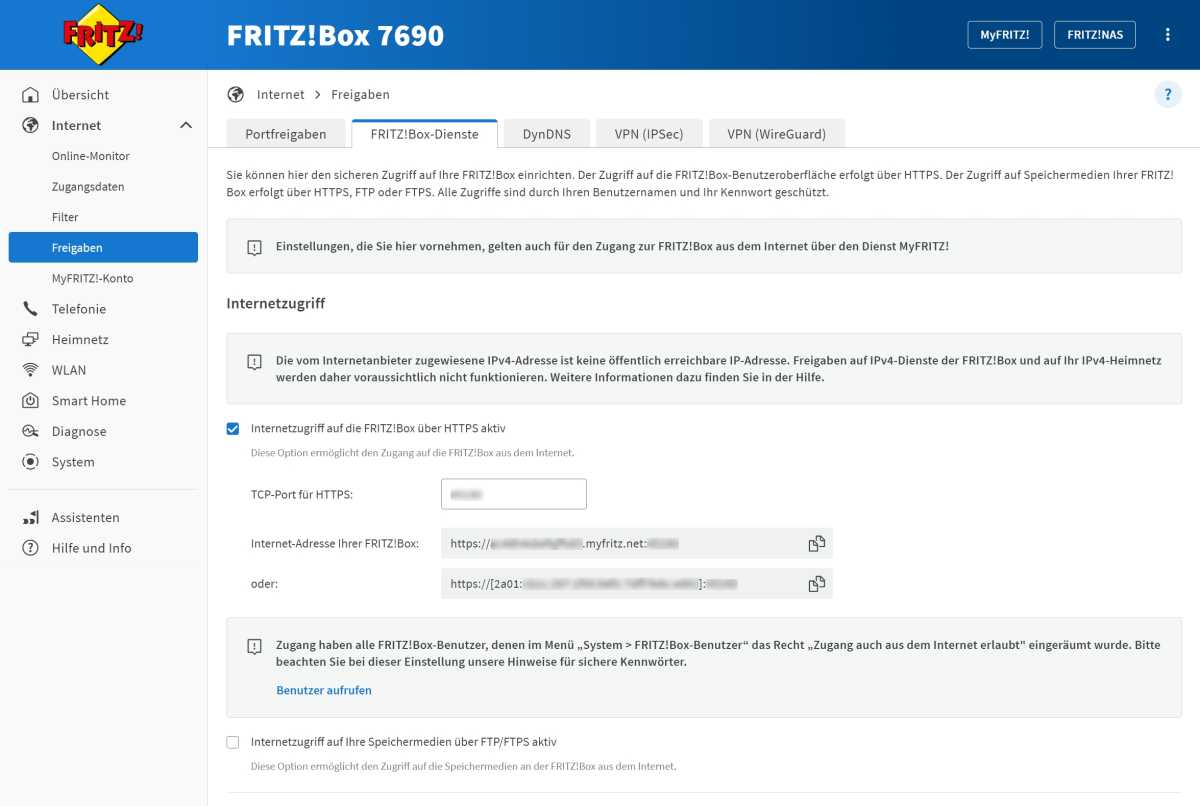
Task: Click Internet in the breadcrumb
Action: (x=281, y=95)
